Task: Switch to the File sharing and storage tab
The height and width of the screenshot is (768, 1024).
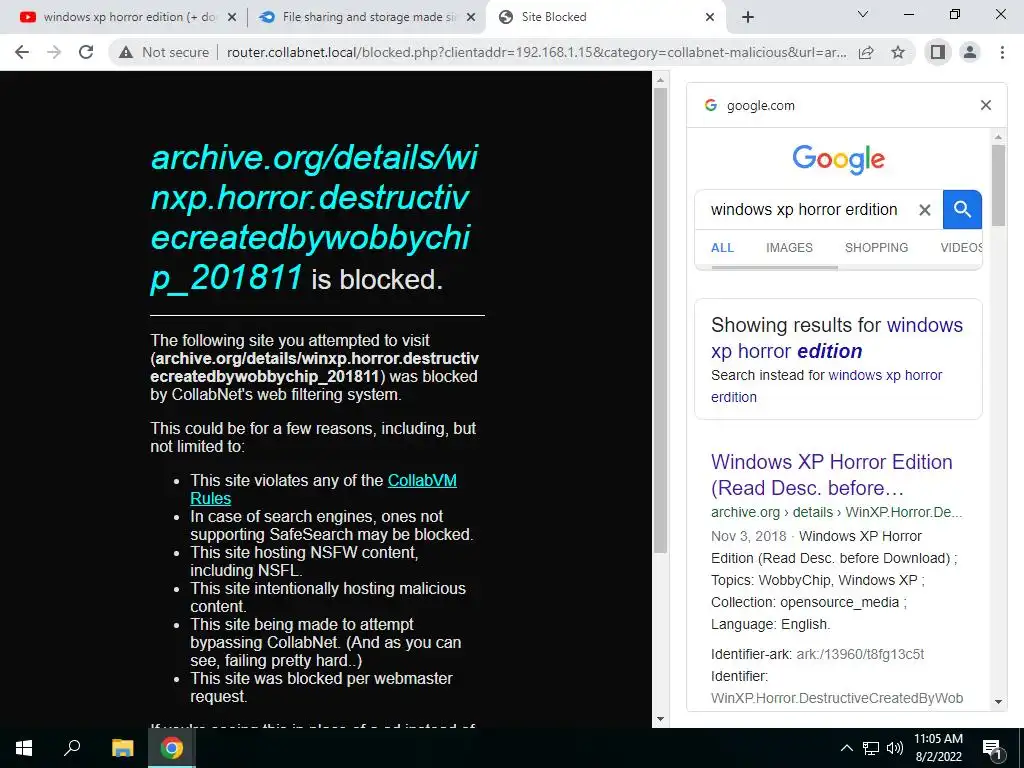Action: click(369, 17)
